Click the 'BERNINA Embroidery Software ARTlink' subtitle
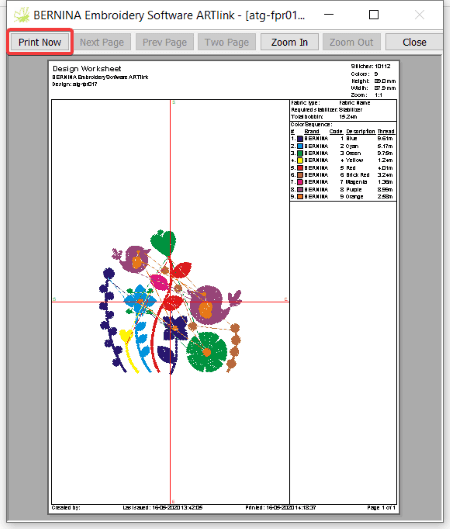The height and width of the screenshot is (529, 450). pyautogui.click(x=100, y=77)
